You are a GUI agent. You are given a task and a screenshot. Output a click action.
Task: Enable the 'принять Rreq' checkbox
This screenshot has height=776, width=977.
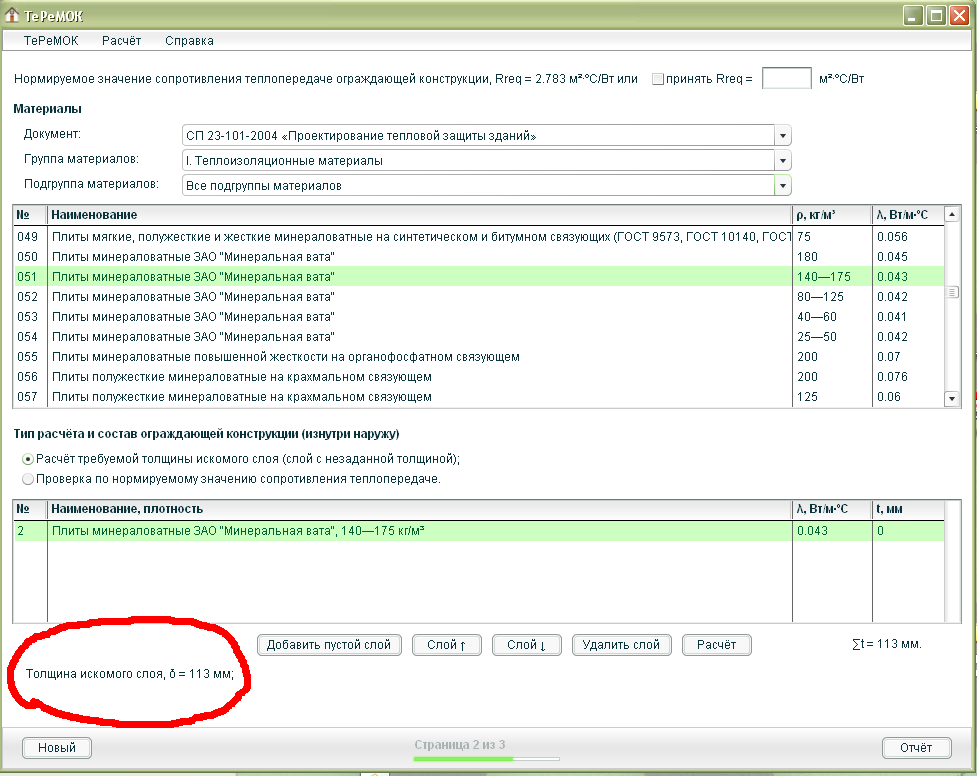658,79
